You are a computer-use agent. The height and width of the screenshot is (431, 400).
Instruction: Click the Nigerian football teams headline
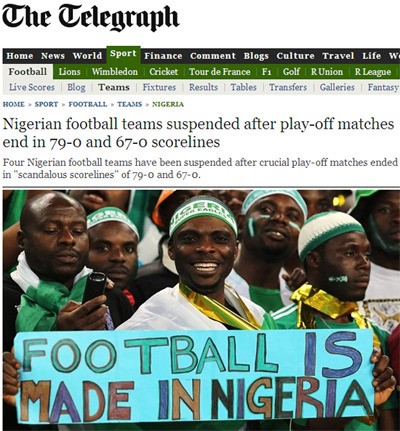pos(198,133)
